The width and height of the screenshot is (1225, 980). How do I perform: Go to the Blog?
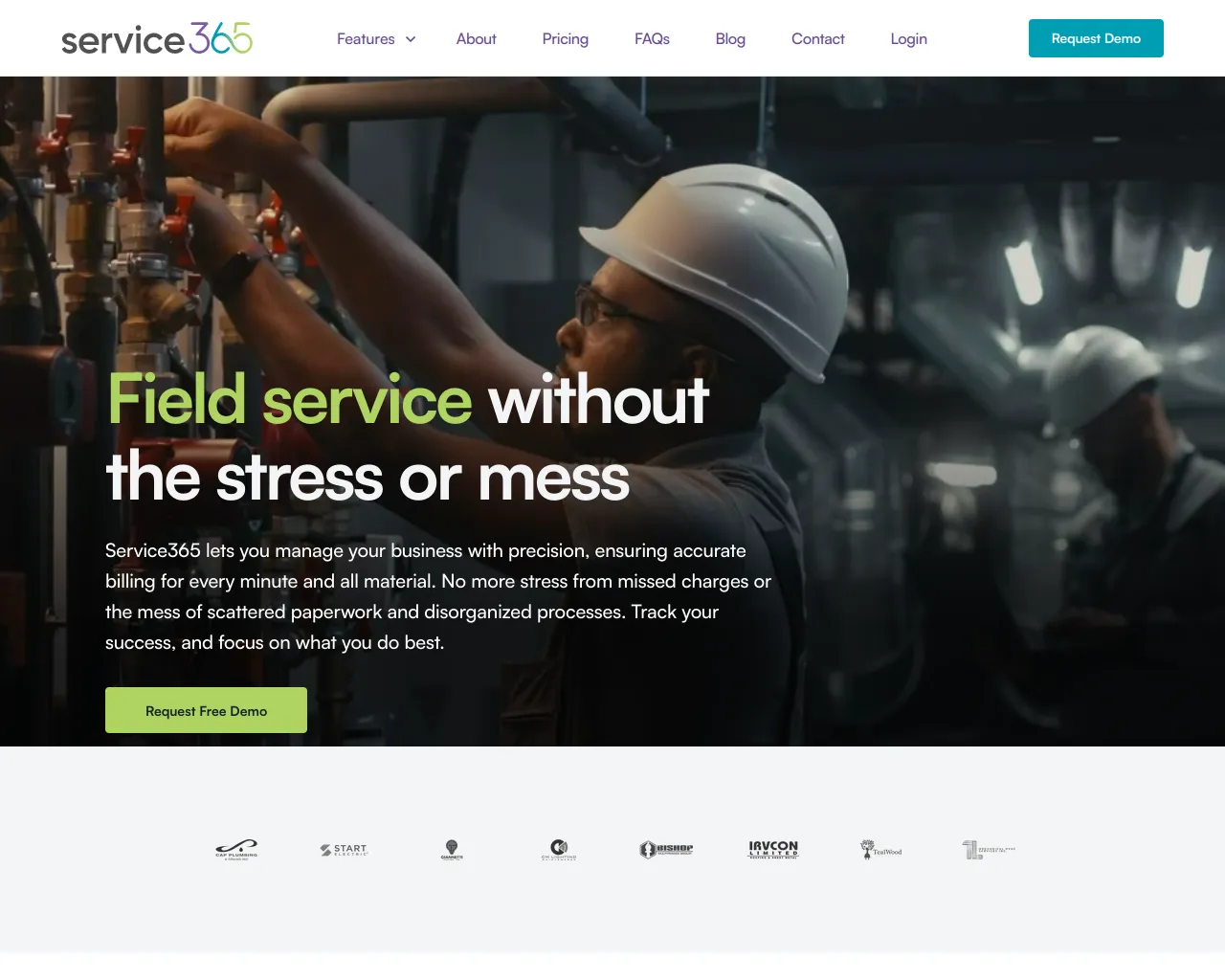click(x=730, y=38)
